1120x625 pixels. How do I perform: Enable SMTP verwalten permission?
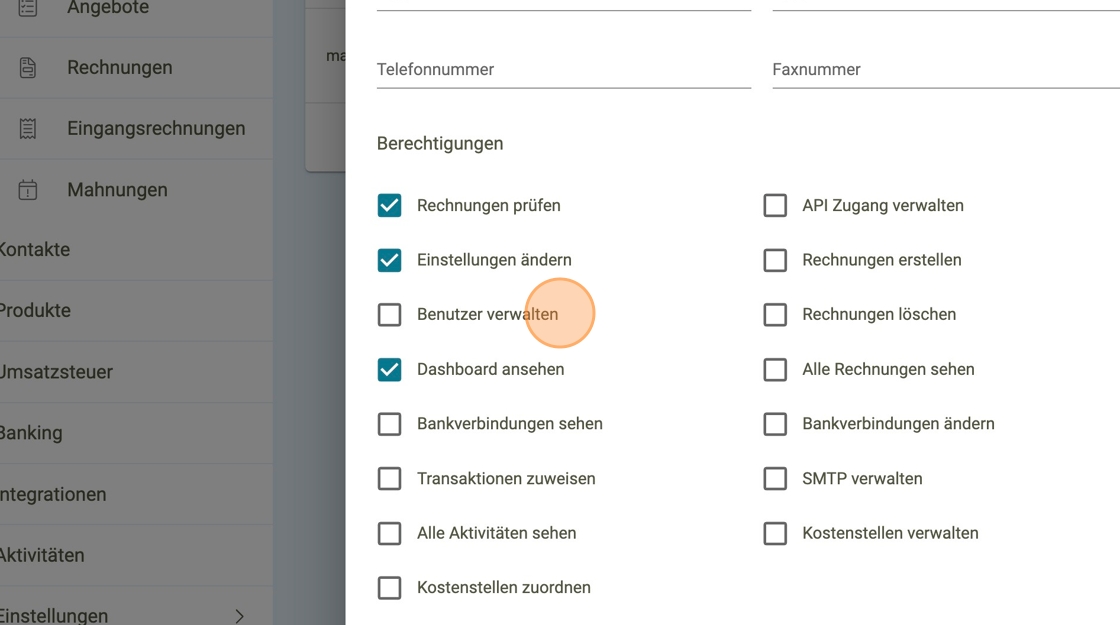click(x=775, y=479)
